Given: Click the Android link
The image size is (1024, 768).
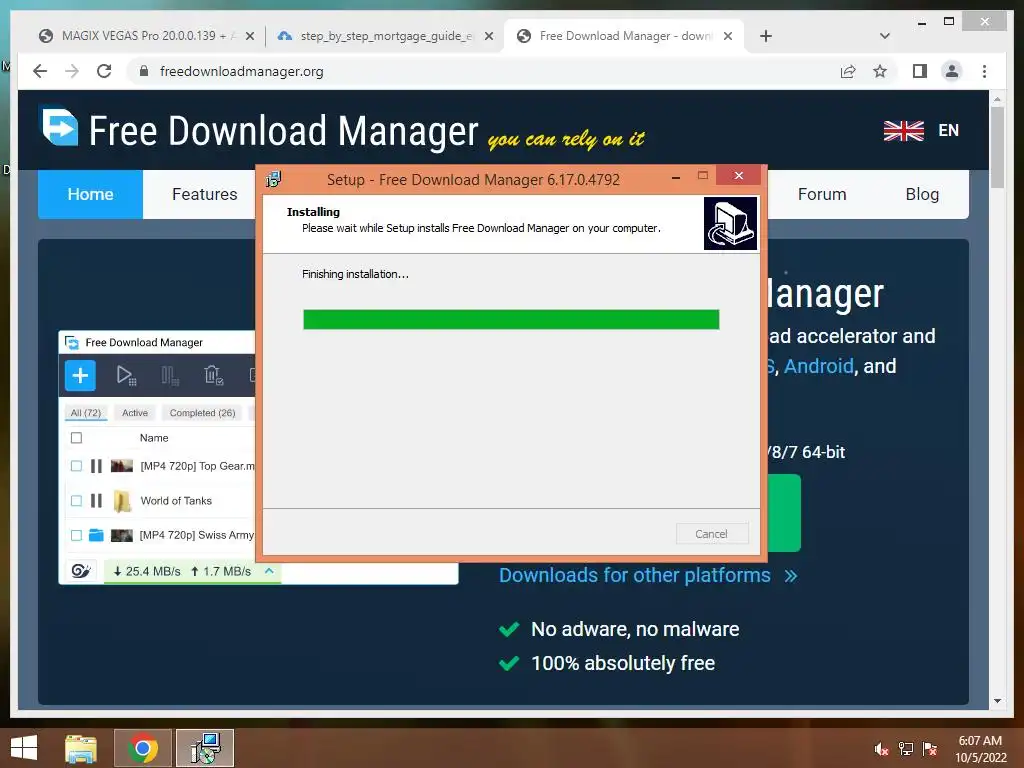Looking at the screenshot, I should tap(818, 366).
